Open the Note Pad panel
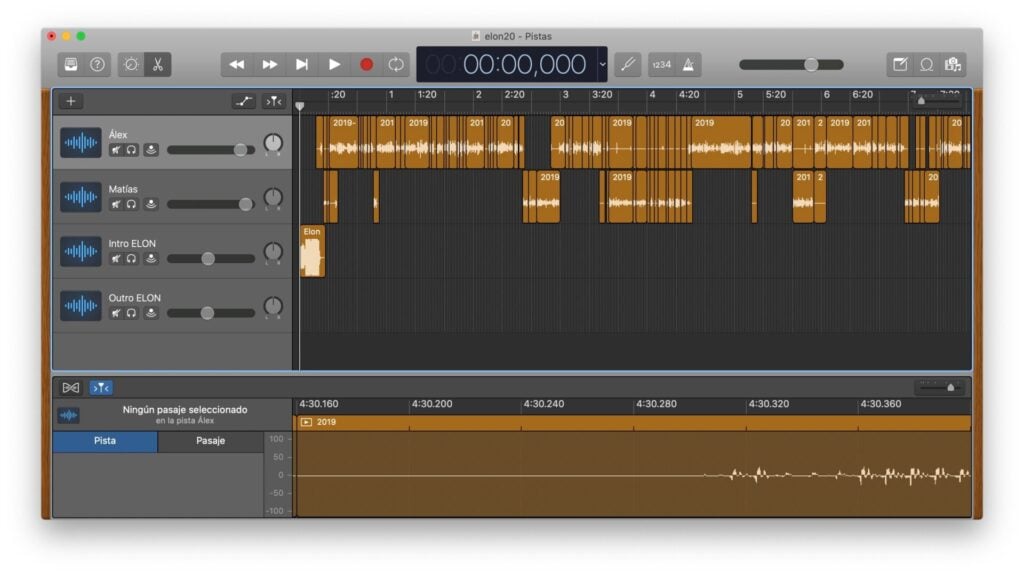This screenshot has width=1024, height=574. [900, 64]
